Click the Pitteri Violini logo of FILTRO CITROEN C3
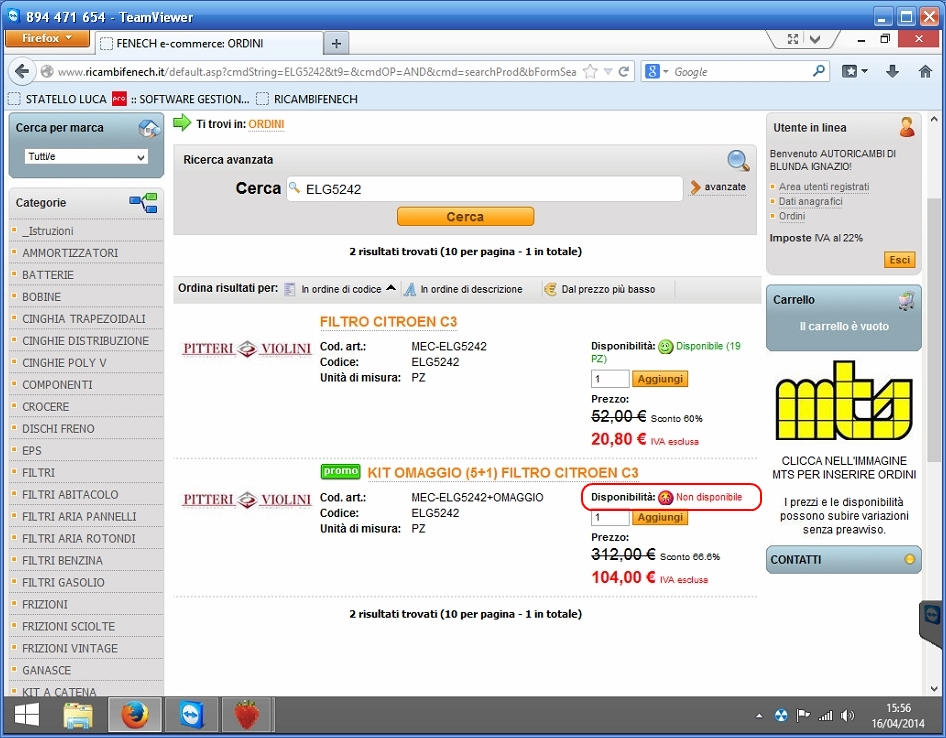The image size is (946, 738). (247, 349)
